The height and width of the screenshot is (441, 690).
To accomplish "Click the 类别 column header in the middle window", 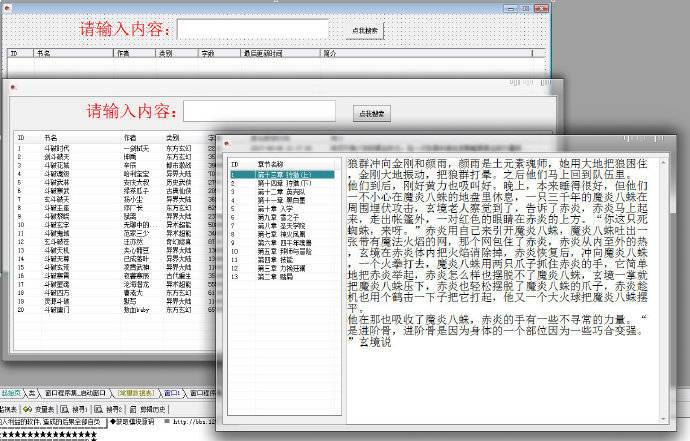I will coord(173,137).
